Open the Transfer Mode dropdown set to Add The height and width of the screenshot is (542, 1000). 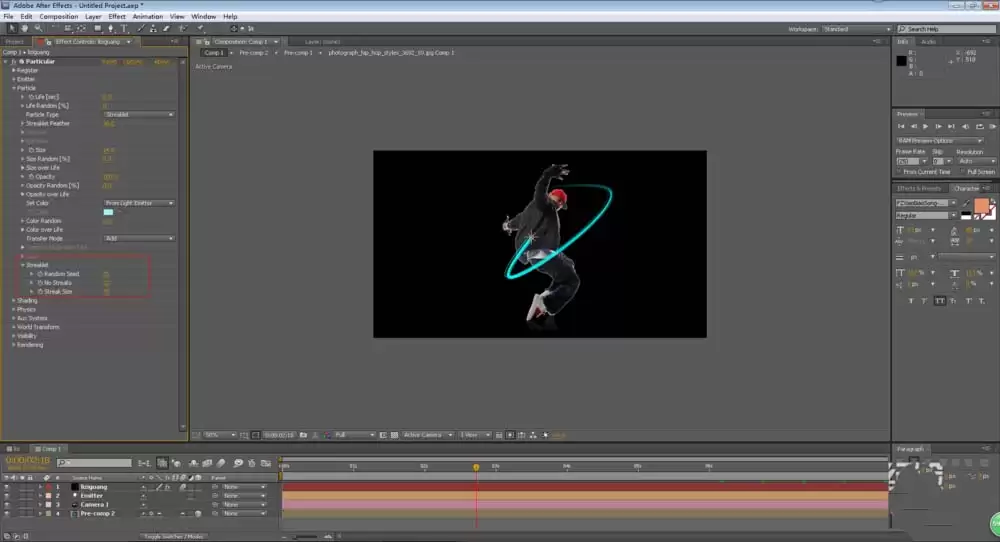pyautogui.click(x=138, y=238)
